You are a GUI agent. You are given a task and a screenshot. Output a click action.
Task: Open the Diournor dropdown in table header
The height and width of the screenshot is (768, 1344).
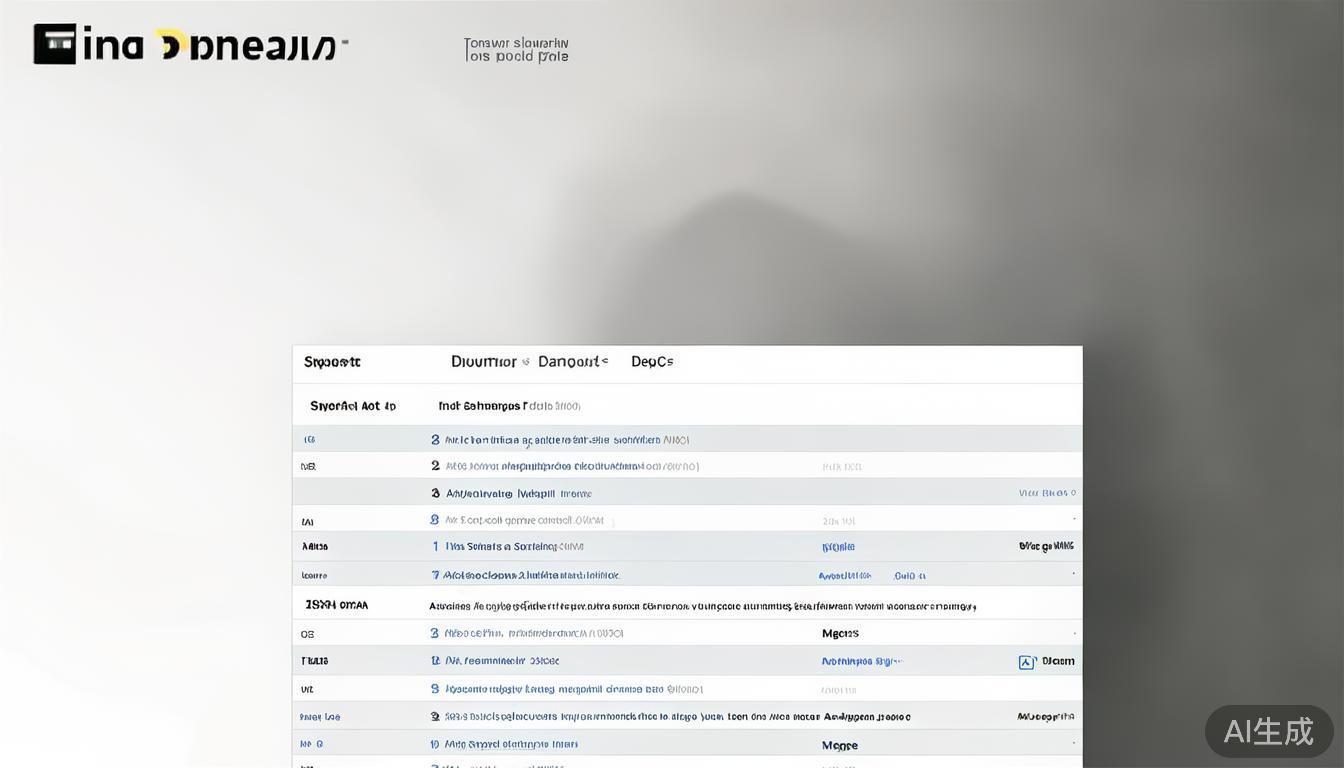pyautogui.click(x=489, y=362)
